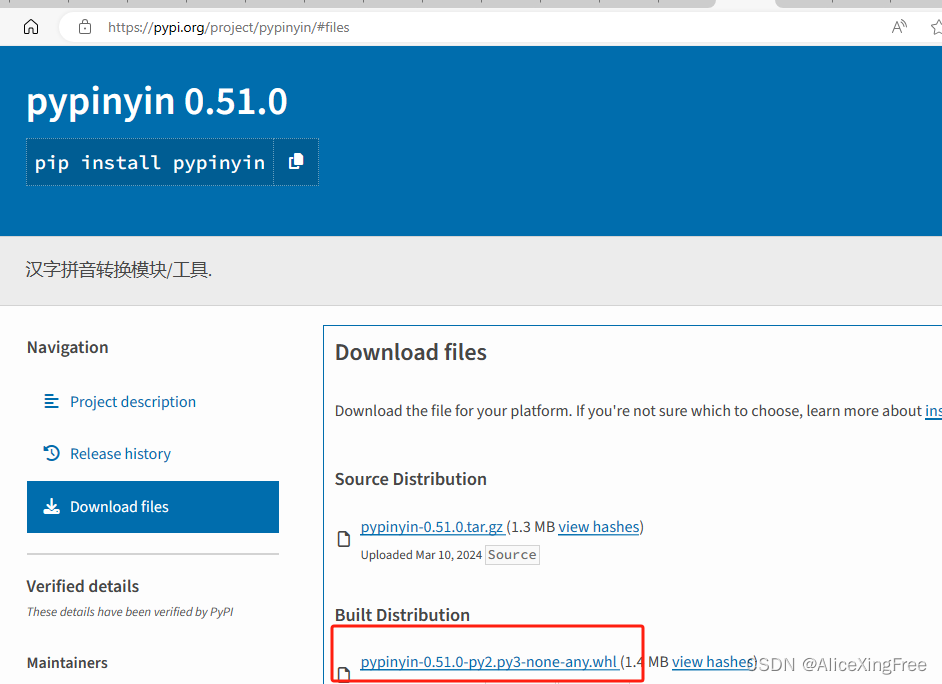Click the Project description list icon

pyautogui.click(x=52, y=401)
